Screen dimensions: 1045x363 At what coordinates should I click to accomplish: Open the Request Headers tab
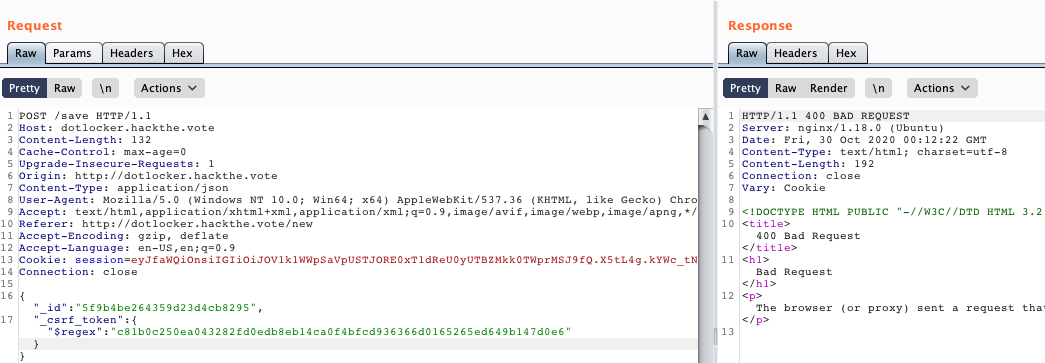(x=132, y=53)
